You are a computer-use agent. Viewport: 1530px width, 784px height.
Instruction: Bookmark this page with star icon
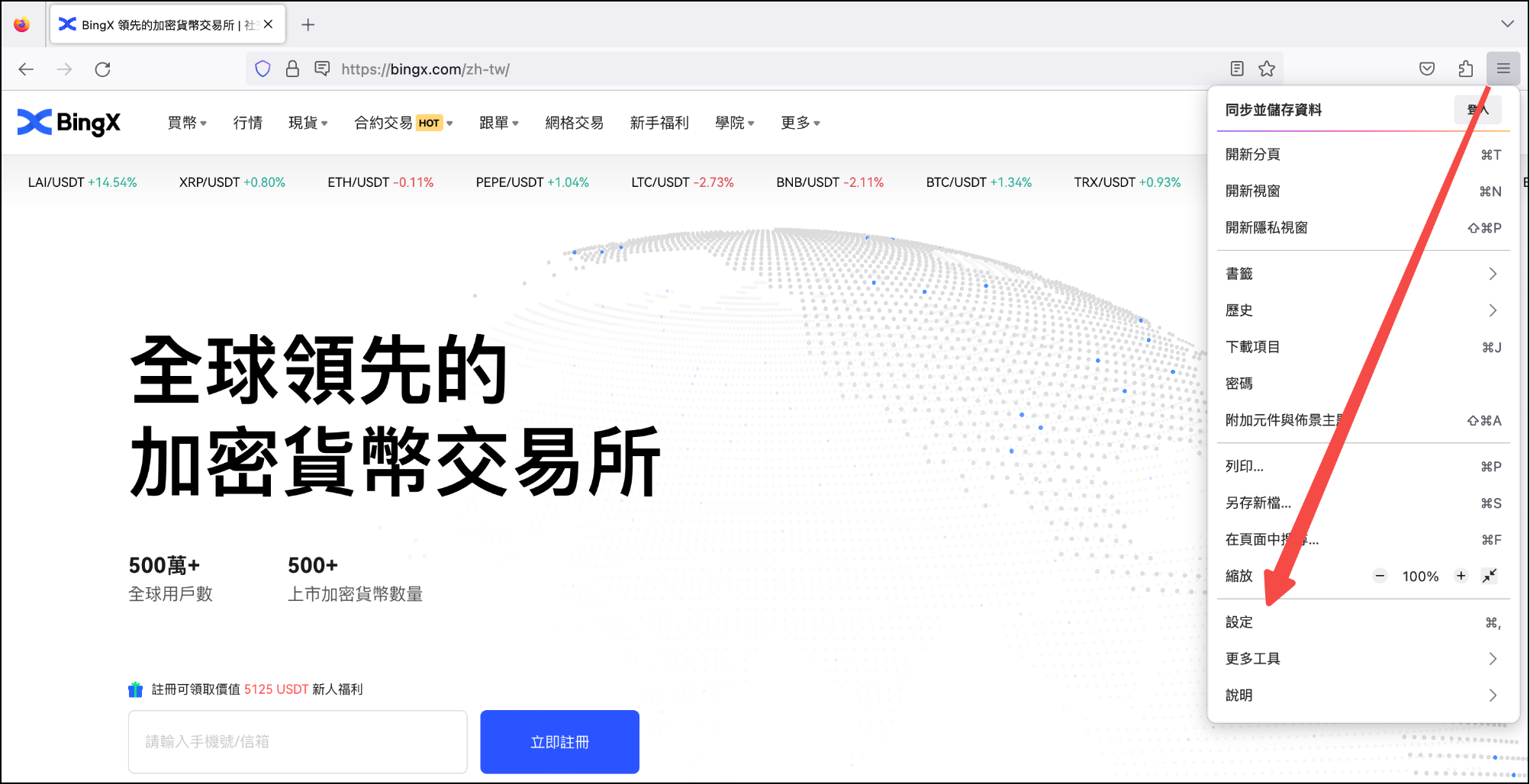[1267, 69]
